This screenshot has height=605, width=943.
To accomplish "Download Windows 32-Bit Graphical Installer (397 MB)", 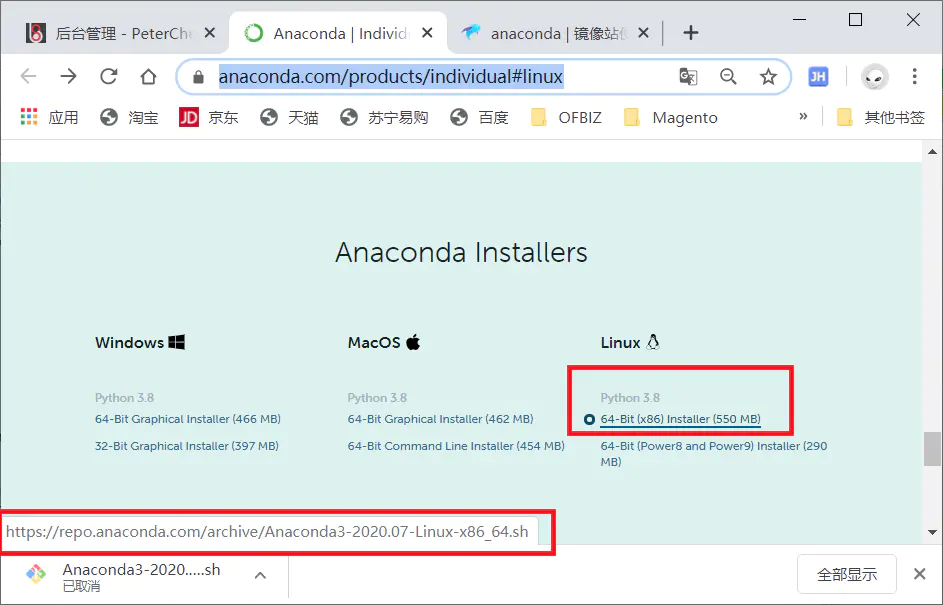I will coord(186,446).
